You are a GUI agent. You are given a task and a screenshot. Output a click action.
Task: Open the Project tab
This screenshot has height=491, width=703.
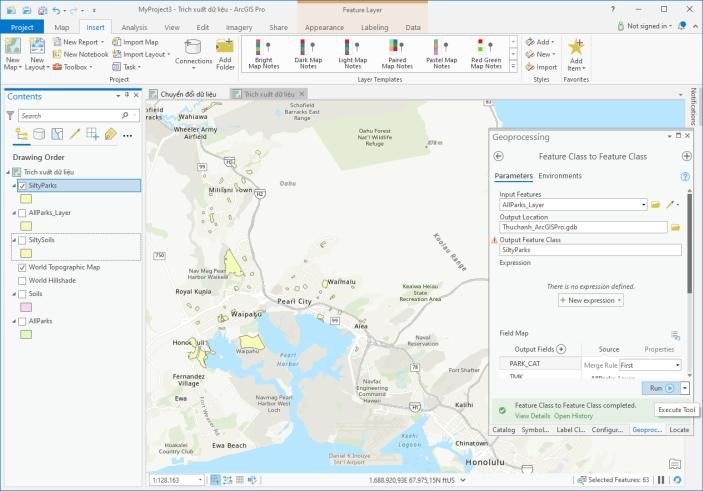(22, 27)
